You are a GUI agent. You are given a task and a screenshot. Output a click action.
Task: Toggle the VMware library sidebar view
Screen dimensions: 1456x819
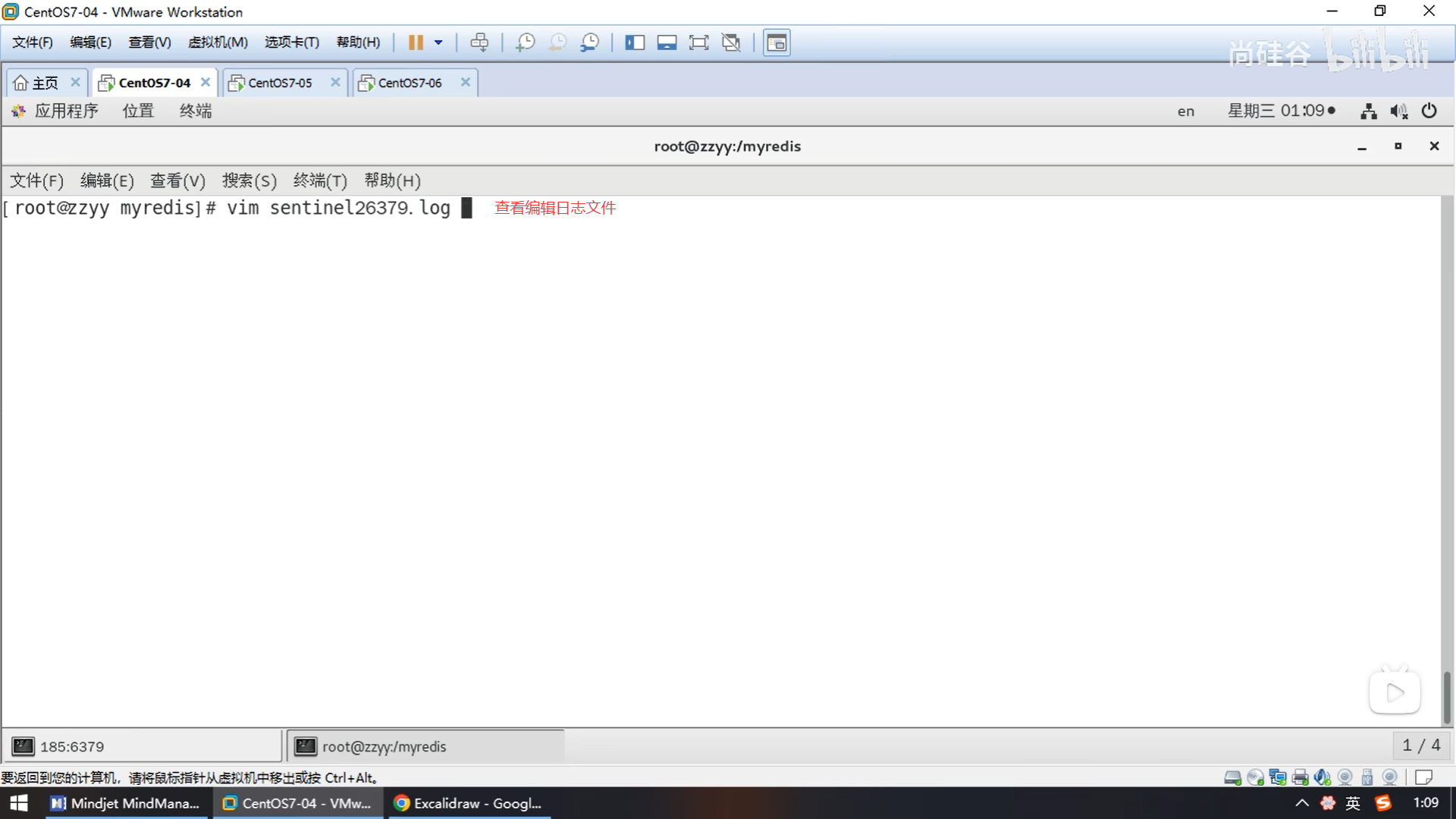coord(635,42)
